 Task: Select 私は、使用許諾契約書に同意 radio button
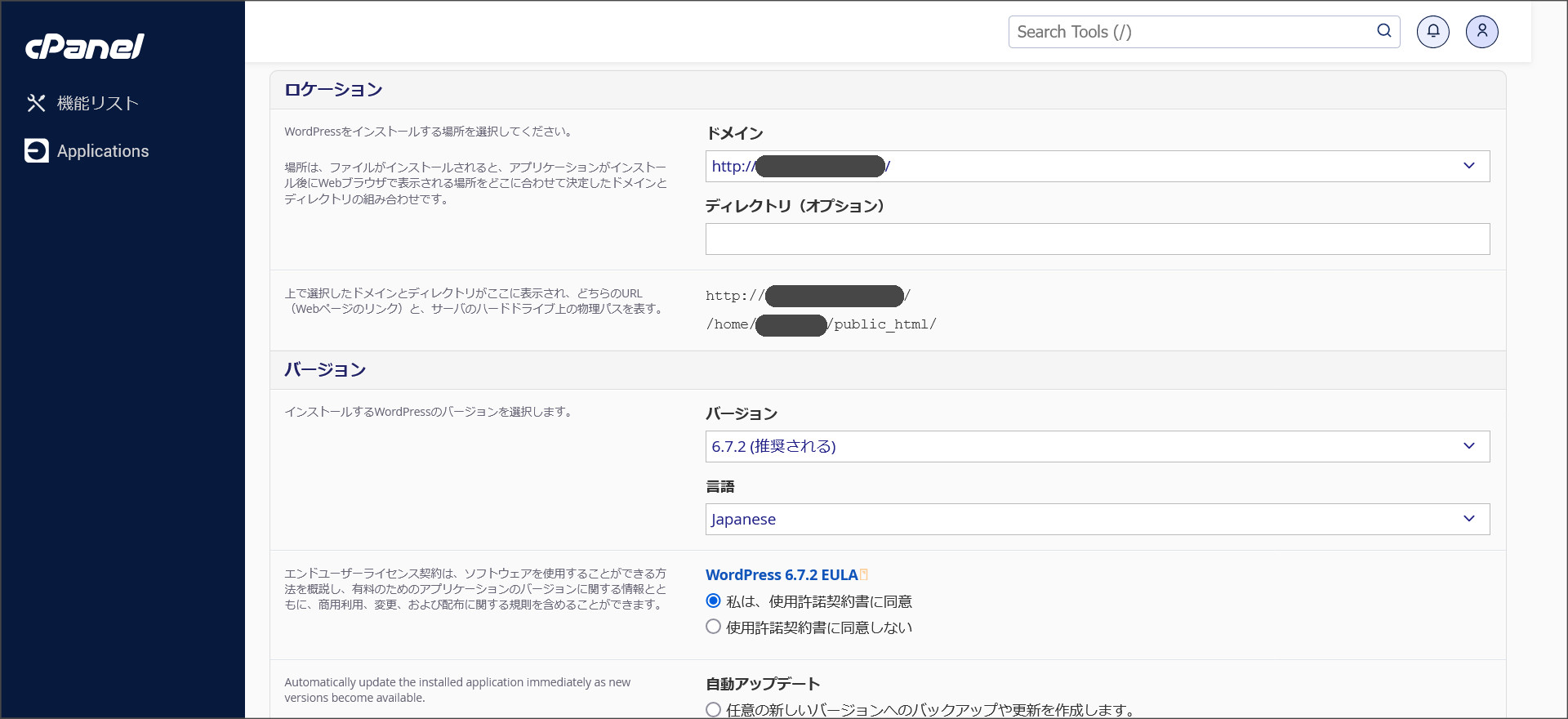click(713, 601)
